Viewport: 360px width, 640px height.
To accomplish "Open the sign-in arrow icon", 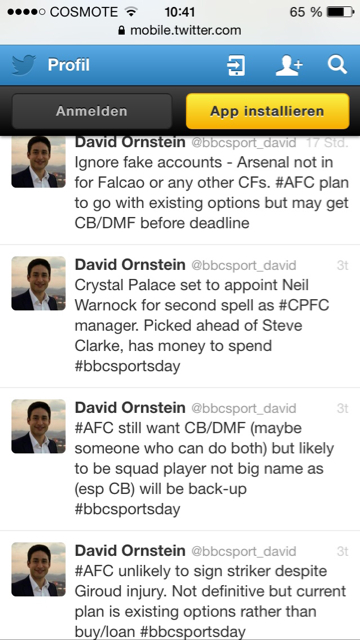I will [x=236, y=65].
